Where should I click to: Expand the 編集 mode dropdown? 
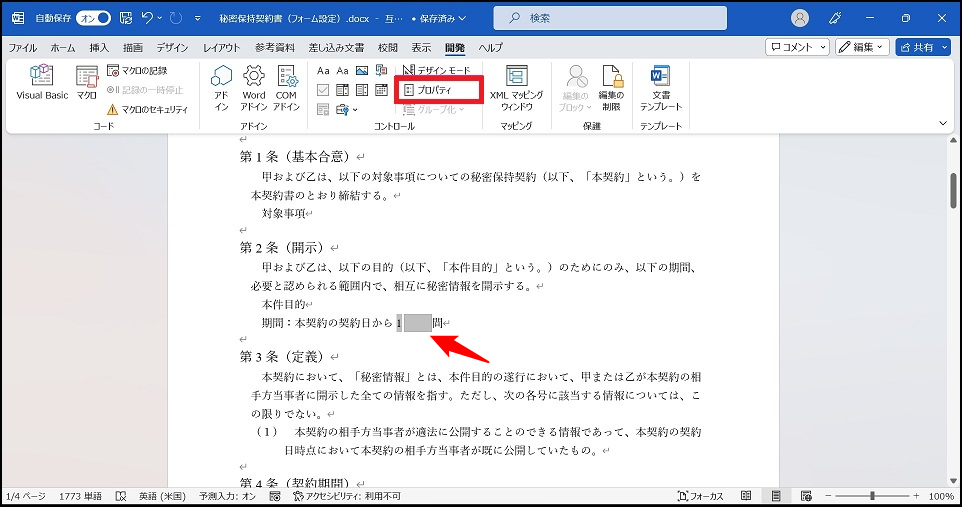(861, 47)
